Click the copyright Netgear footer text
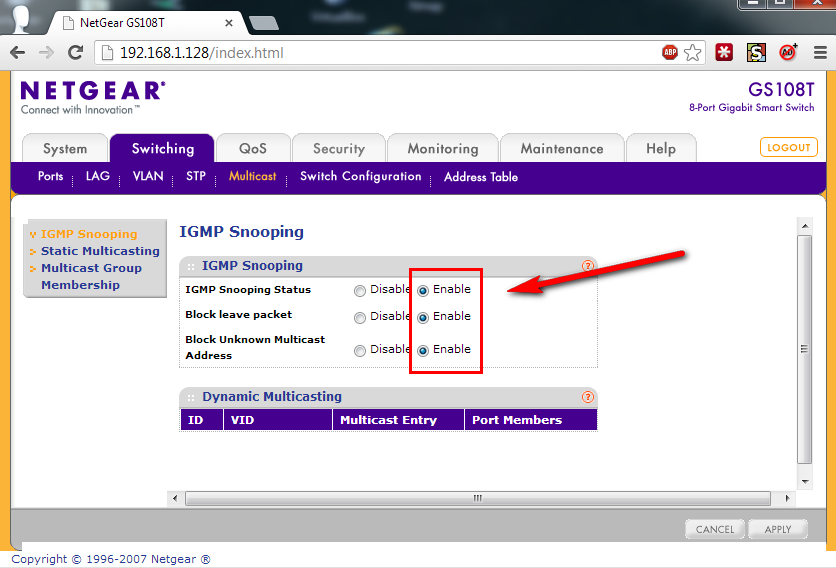This screenshot has width=836, height=568. tap(111, 559)
